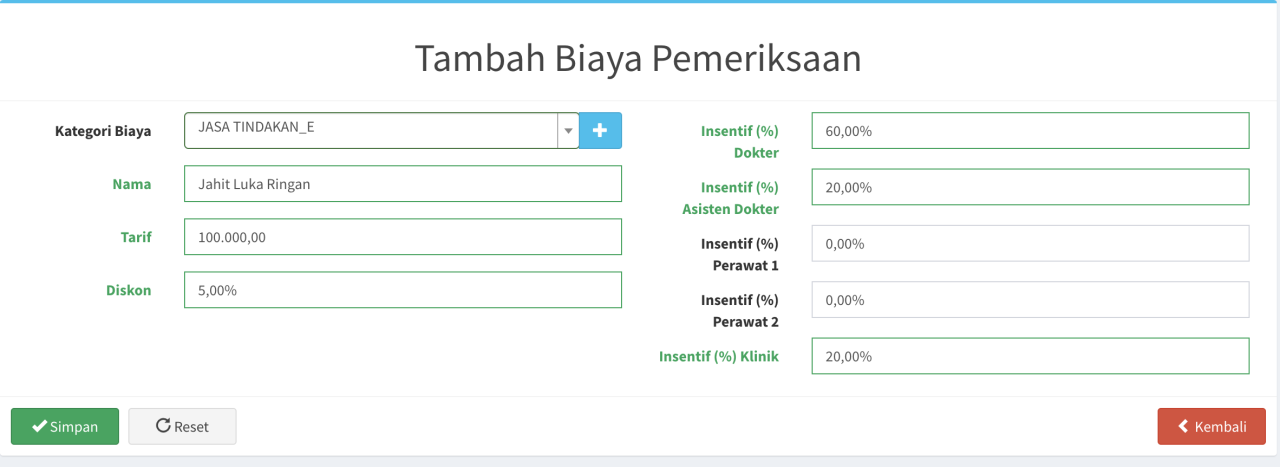Save the form with Simpan button
Image resolution: width=1280 pixels, height=467 pixels.
click(x=65, y=426)
